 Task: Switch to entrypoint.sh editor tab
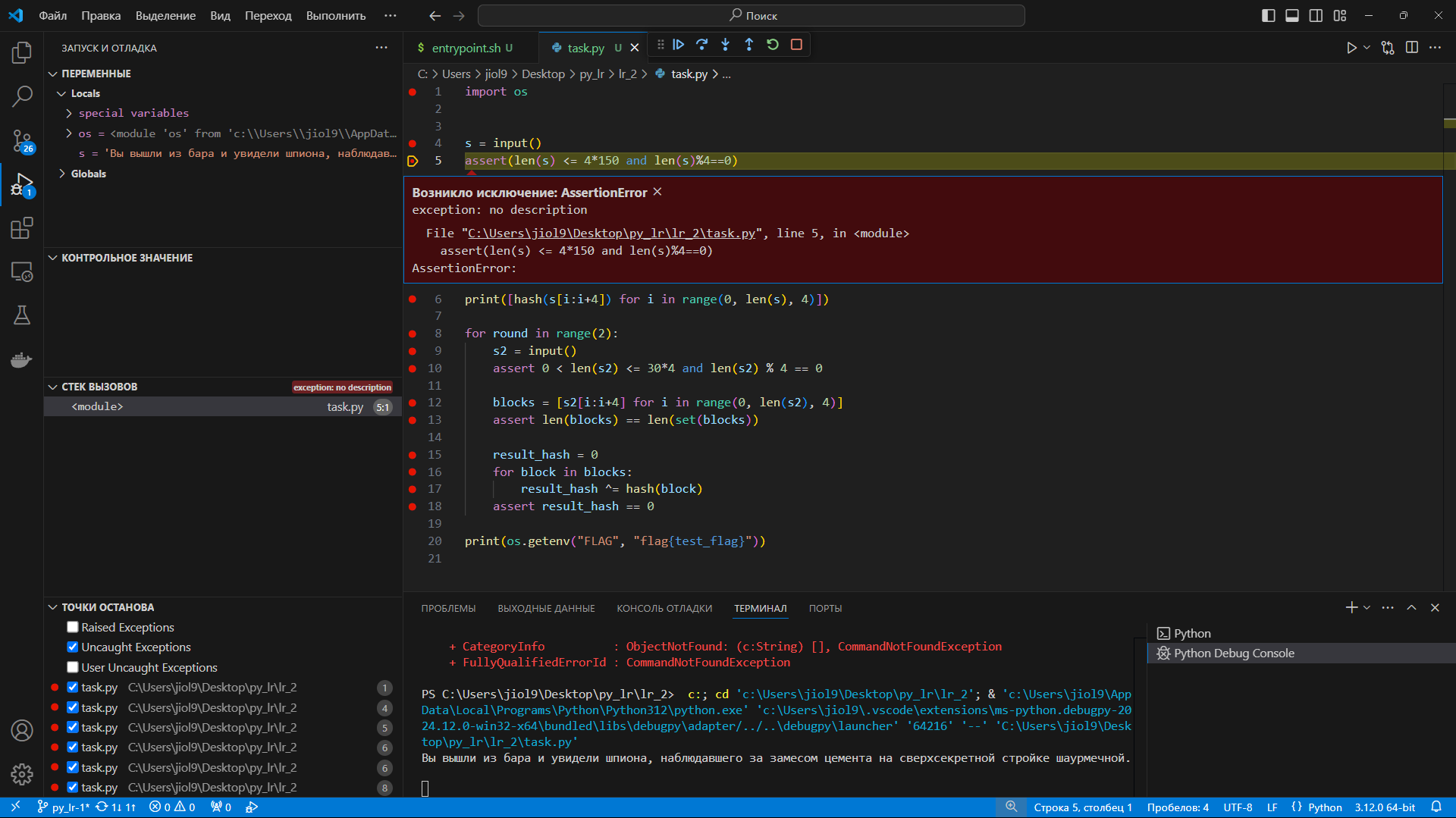pyautogui.click(x=466, y=48)
